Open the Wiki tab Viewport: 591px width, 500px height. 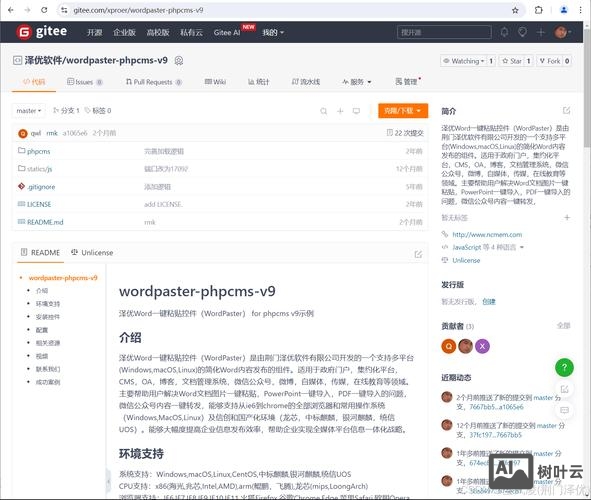[215, 82]
